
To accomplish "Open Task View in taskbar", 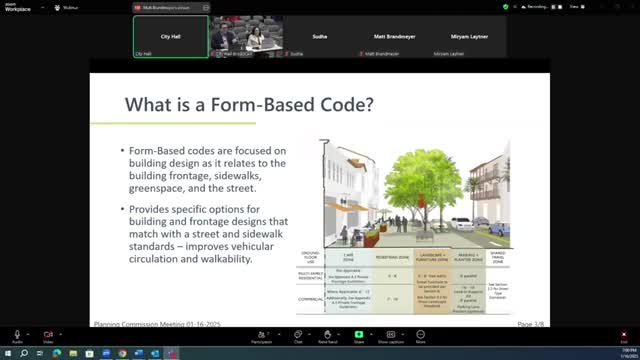I will (40, 353).
